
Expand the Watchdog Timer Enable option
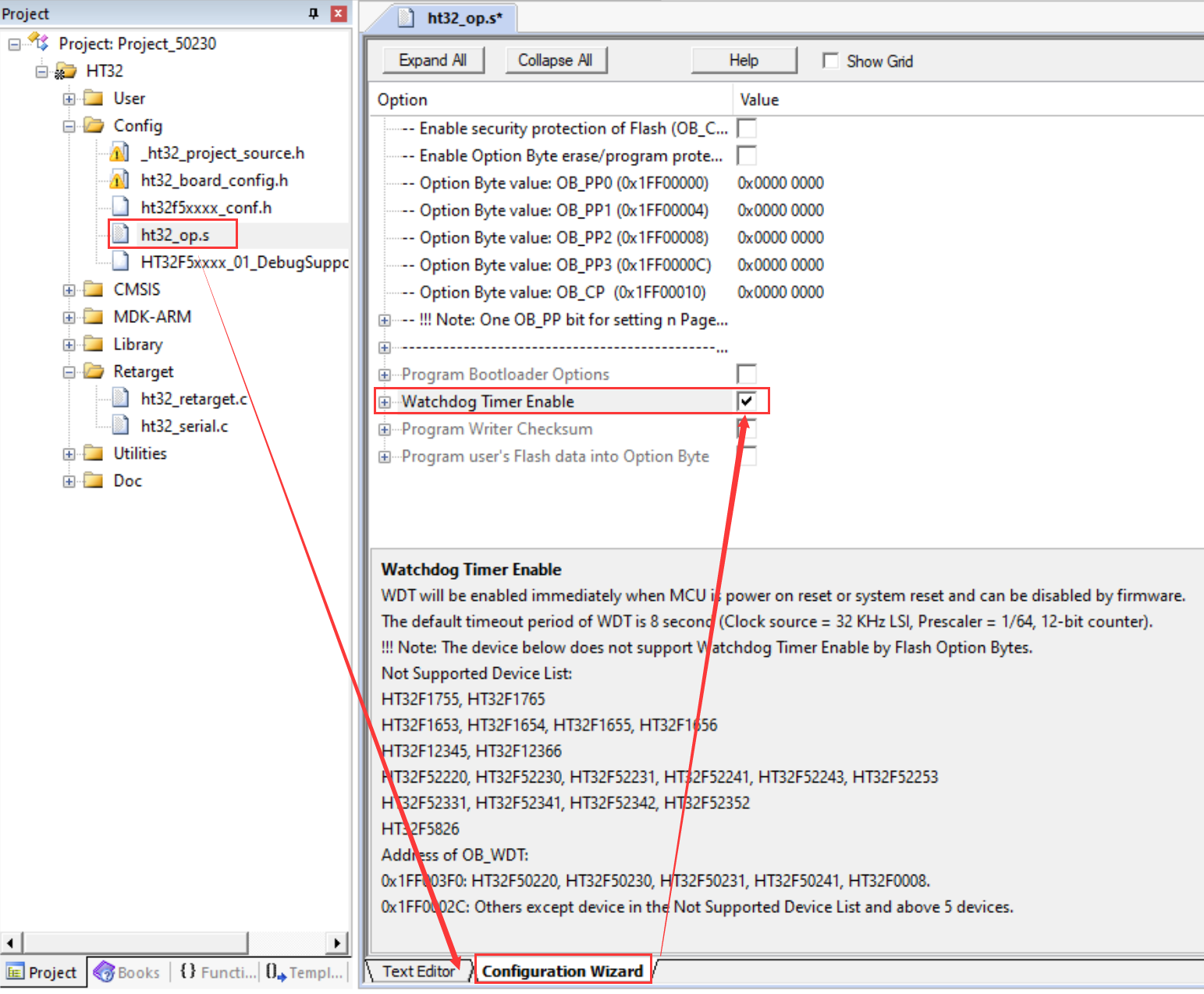coord(384,402)
